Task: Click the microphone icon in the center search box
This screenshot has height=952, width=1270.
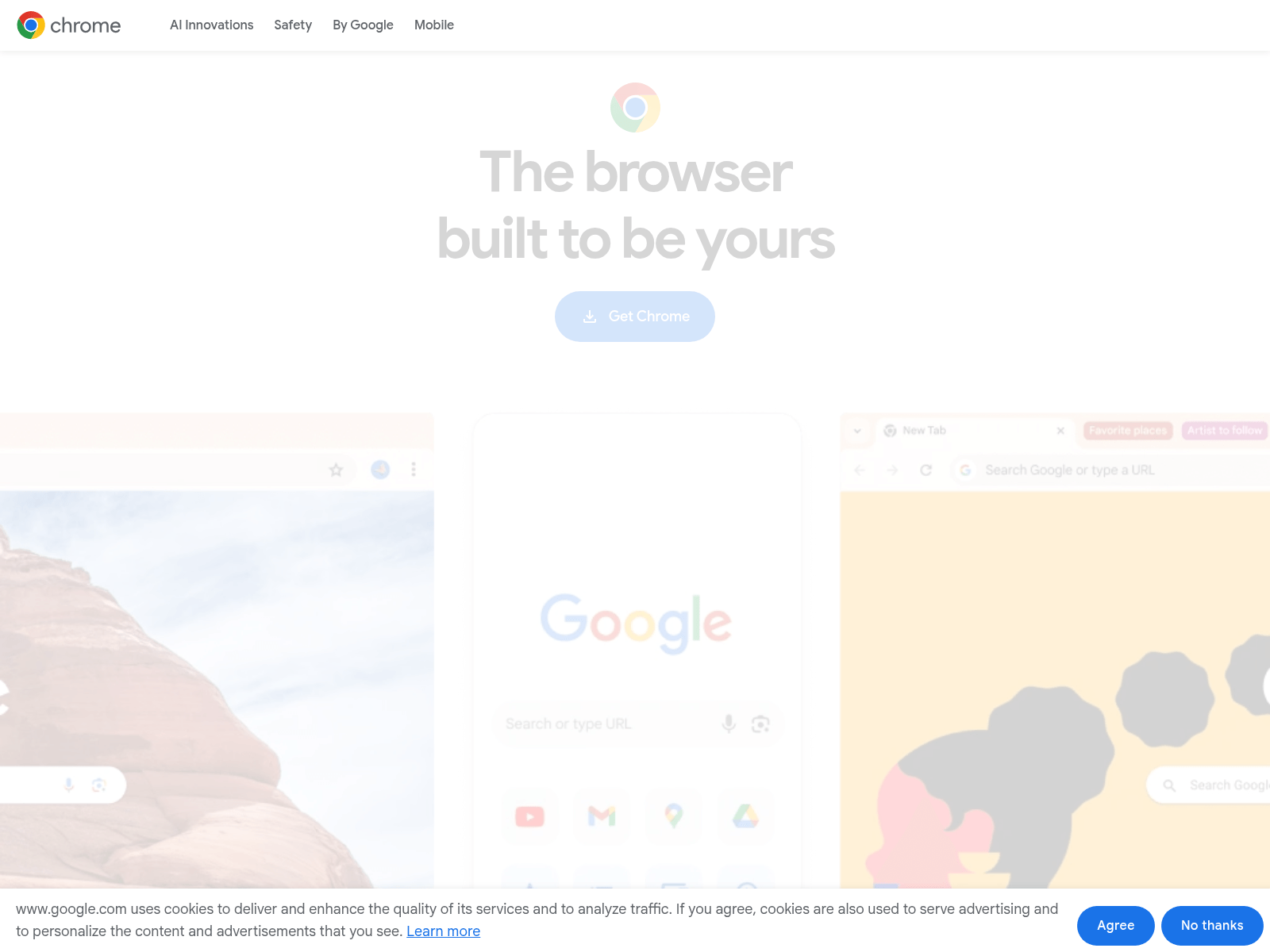Action: click(x=729, y=724)
